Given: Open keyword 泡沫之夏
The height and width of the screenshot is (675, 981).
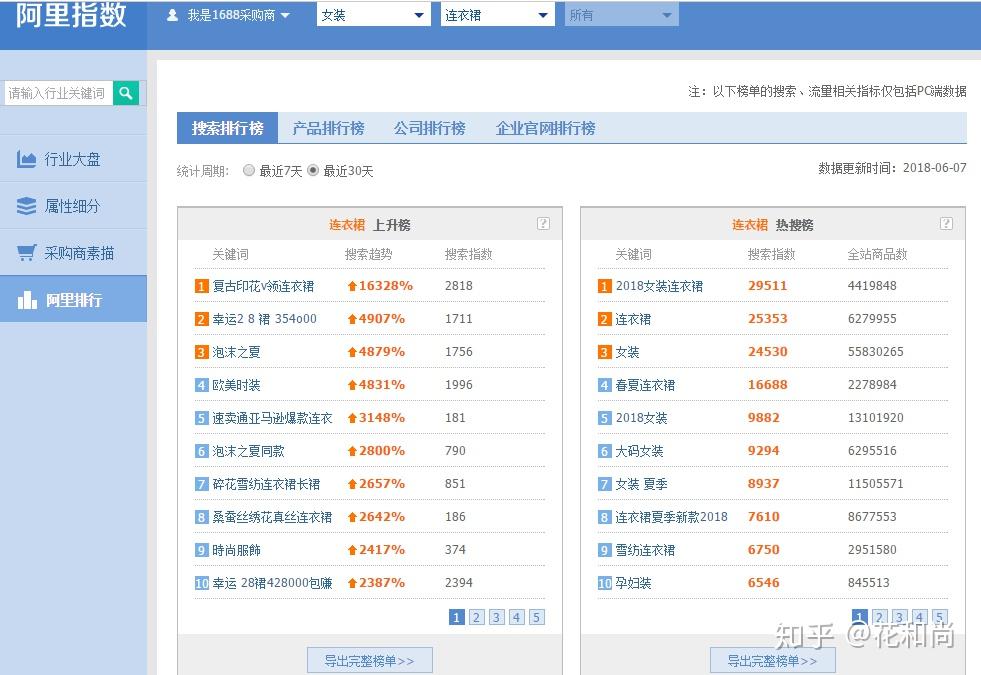Looking at the screenshot, I should [236, 352].
